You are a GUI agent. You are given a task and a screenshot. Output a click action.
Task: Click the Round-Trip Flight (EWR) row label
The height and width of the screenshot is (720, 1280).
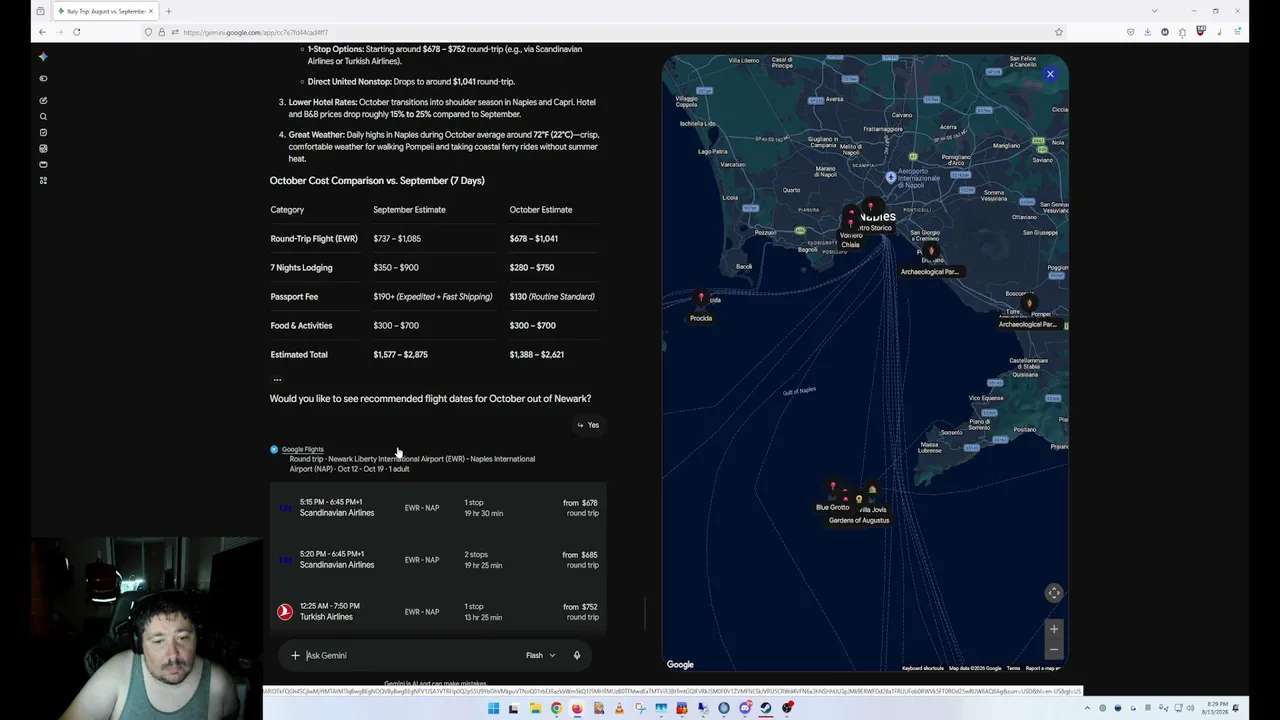(x=314, y=239)
